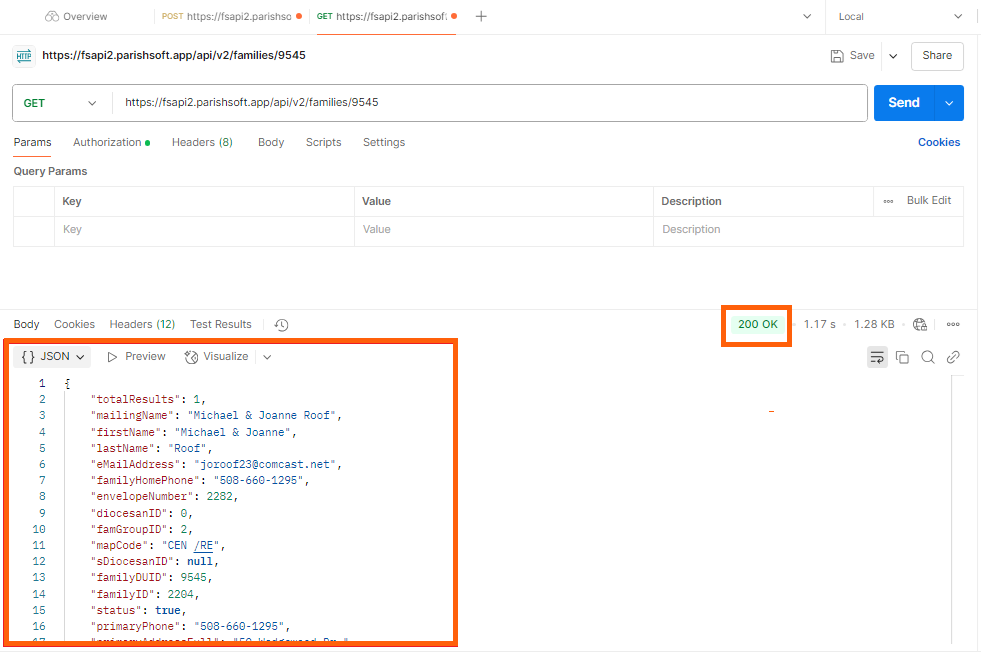Click the query params more options icon

(x=888, y=201)
